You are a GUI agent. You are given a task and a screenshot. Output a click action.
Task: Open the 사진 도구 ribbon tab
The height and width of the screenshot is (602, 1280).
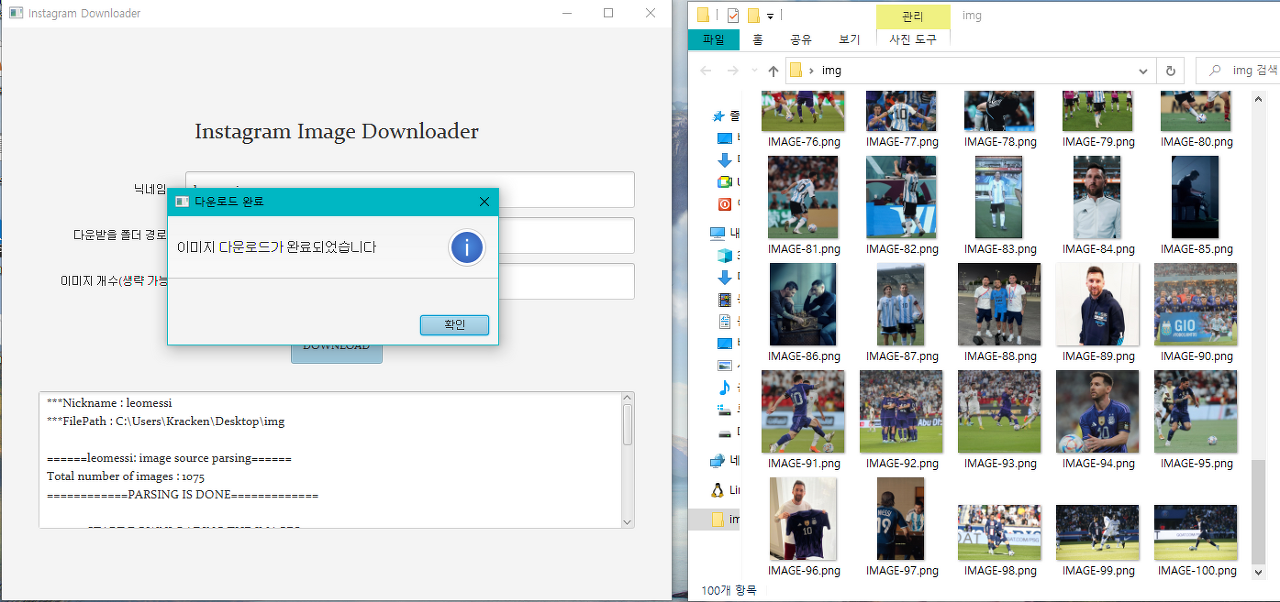913,40
